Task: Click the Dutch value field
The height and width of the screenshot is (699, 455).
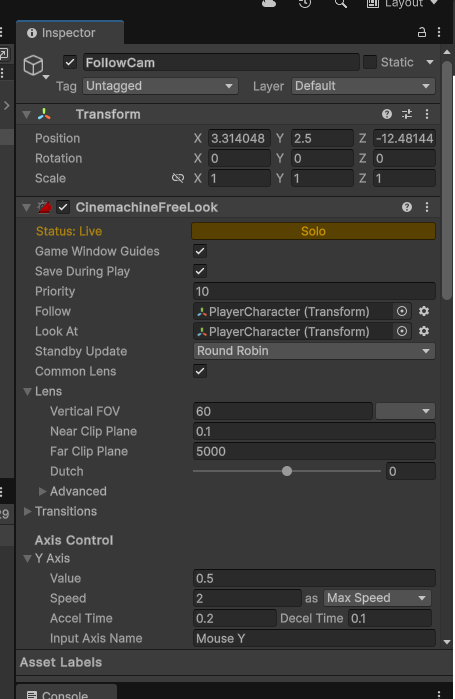Action: [x=411, y=471]
